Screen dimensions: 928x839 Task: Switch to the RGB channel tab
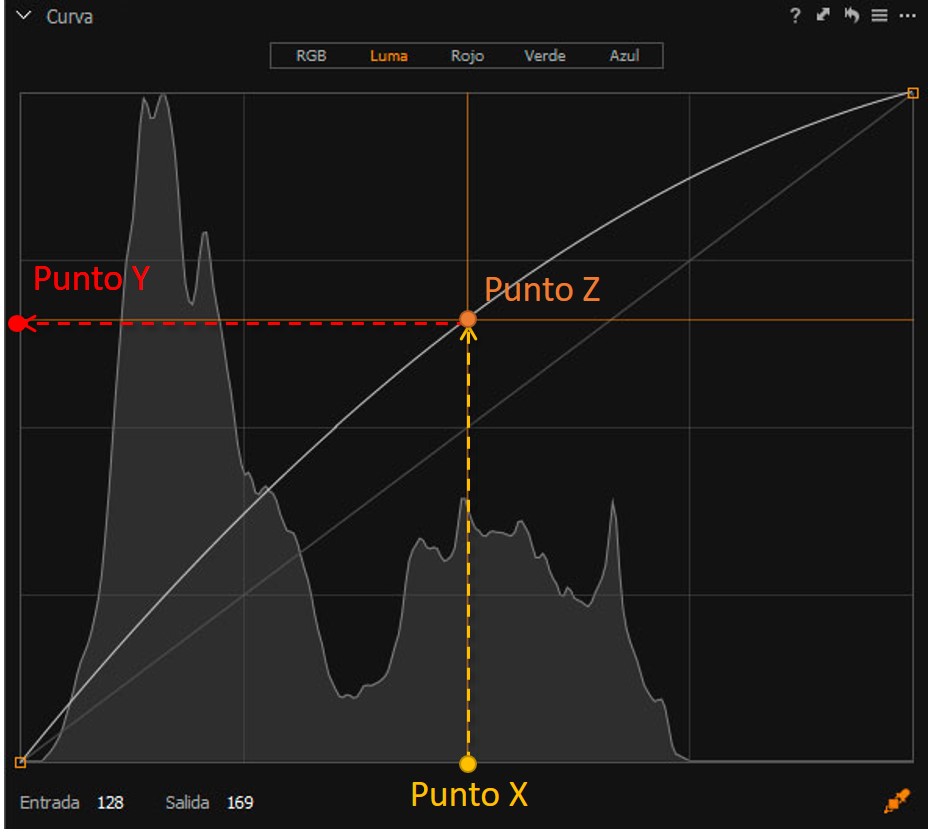[311, 56]
